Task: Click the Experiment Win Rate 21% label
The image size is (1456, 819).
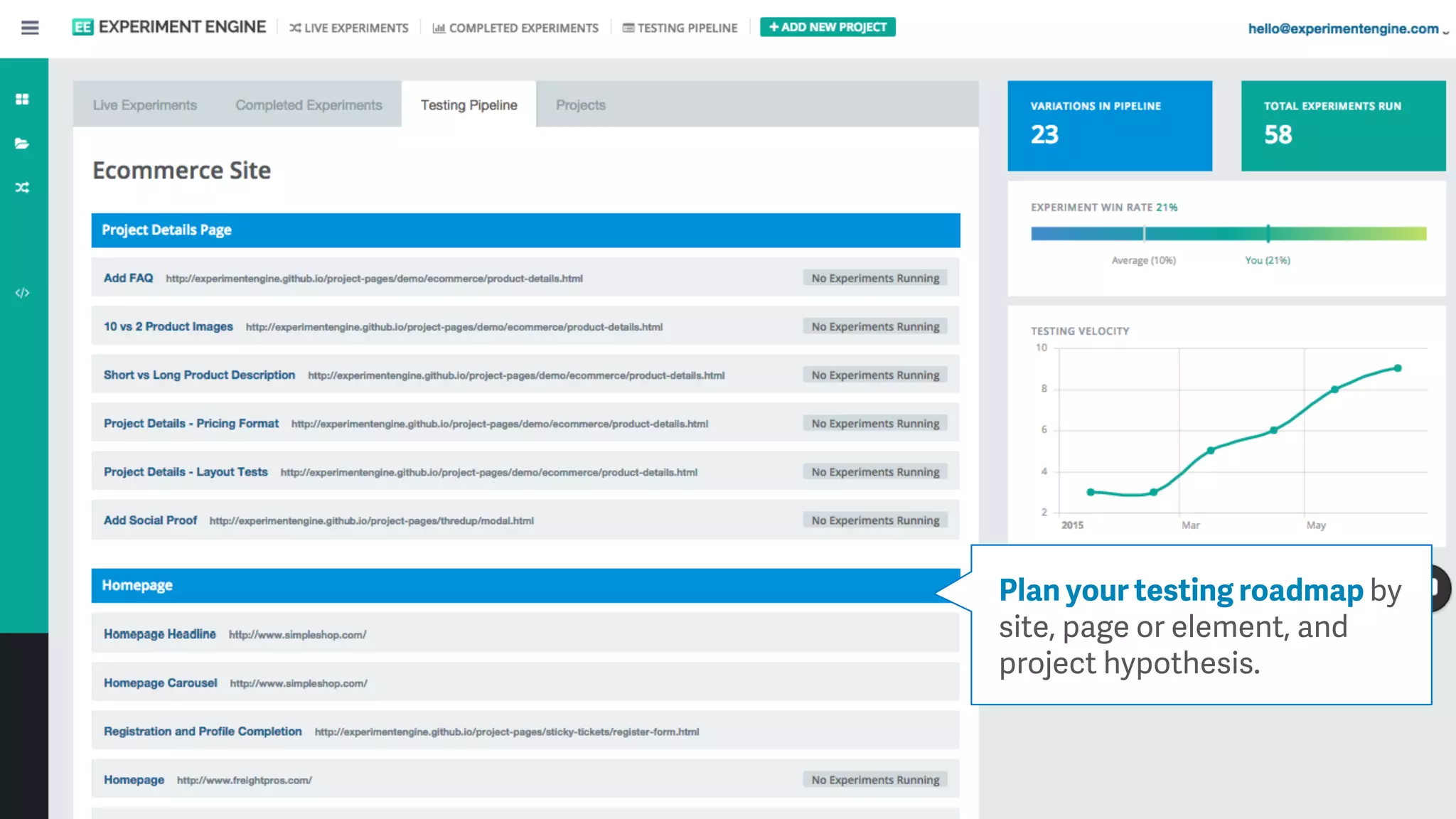Action: (1104, 207)
